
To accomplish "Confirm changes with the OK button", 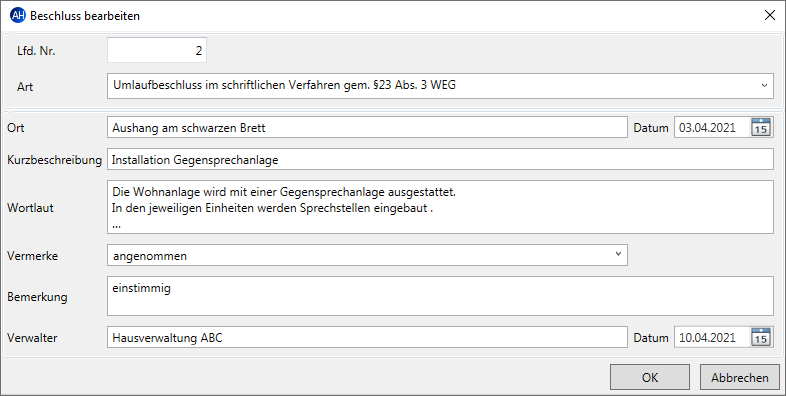I will tap(650, 377).
